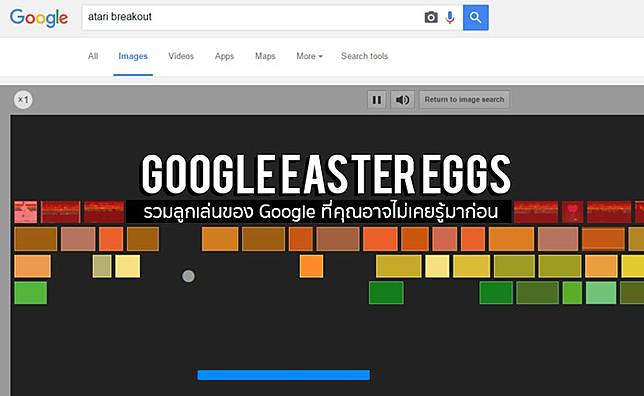Image resolution: width=644 pixels, height=396 pixels.
Task: Click the red heart brick in top row
Action: (573, 212)
